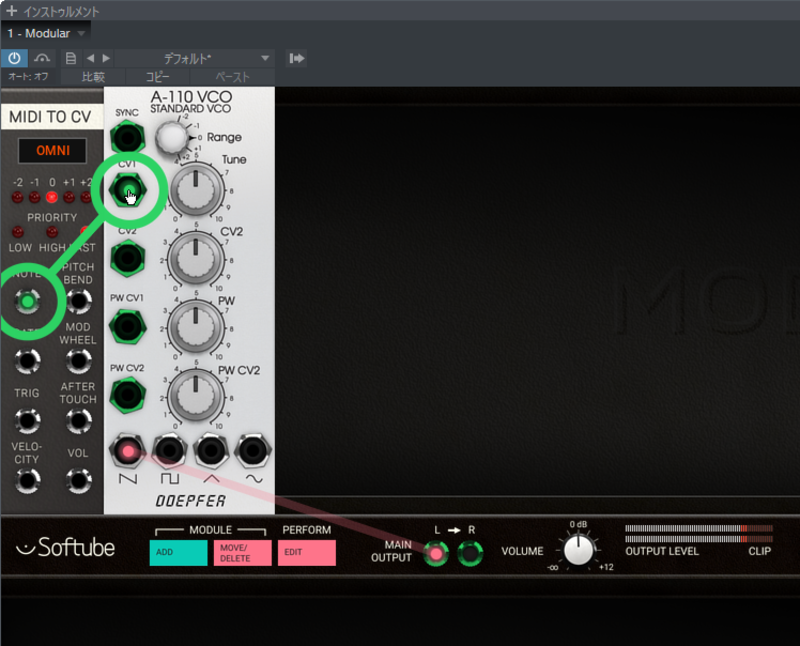
Task: Click the master VOLUME knob
Action: 579,550
